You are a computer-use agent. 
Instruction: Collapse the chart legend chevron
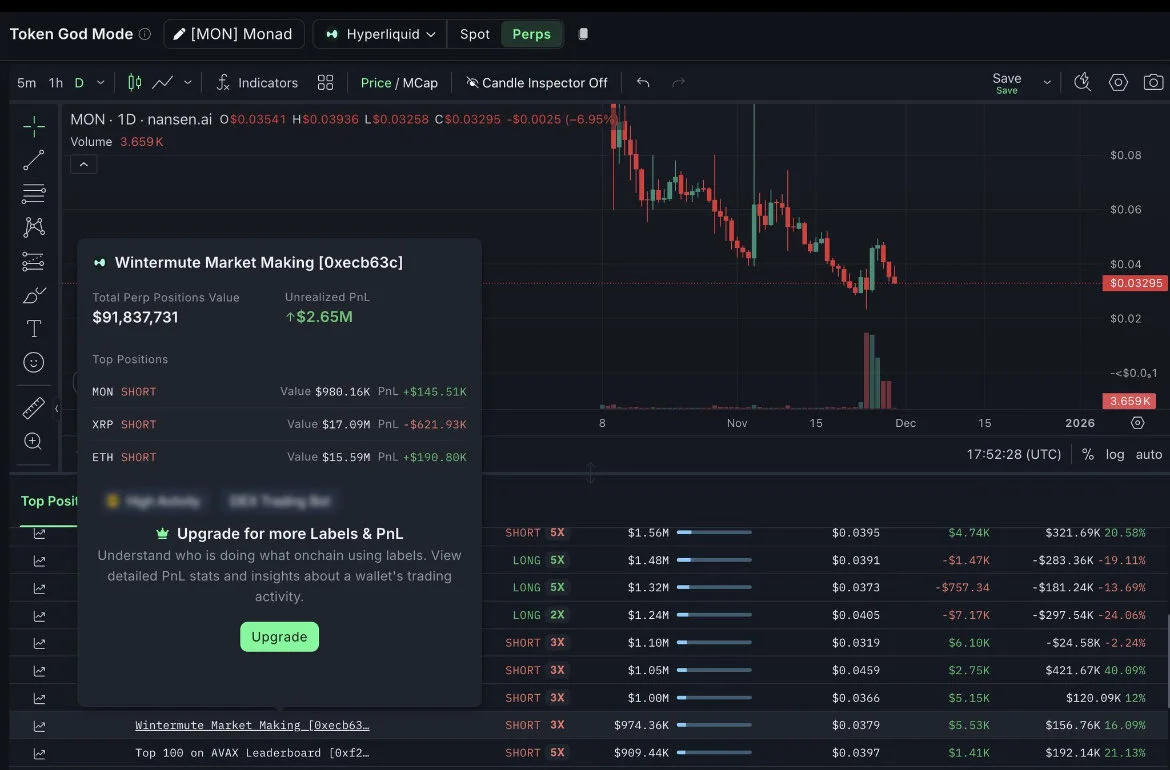tap(83, 164)
